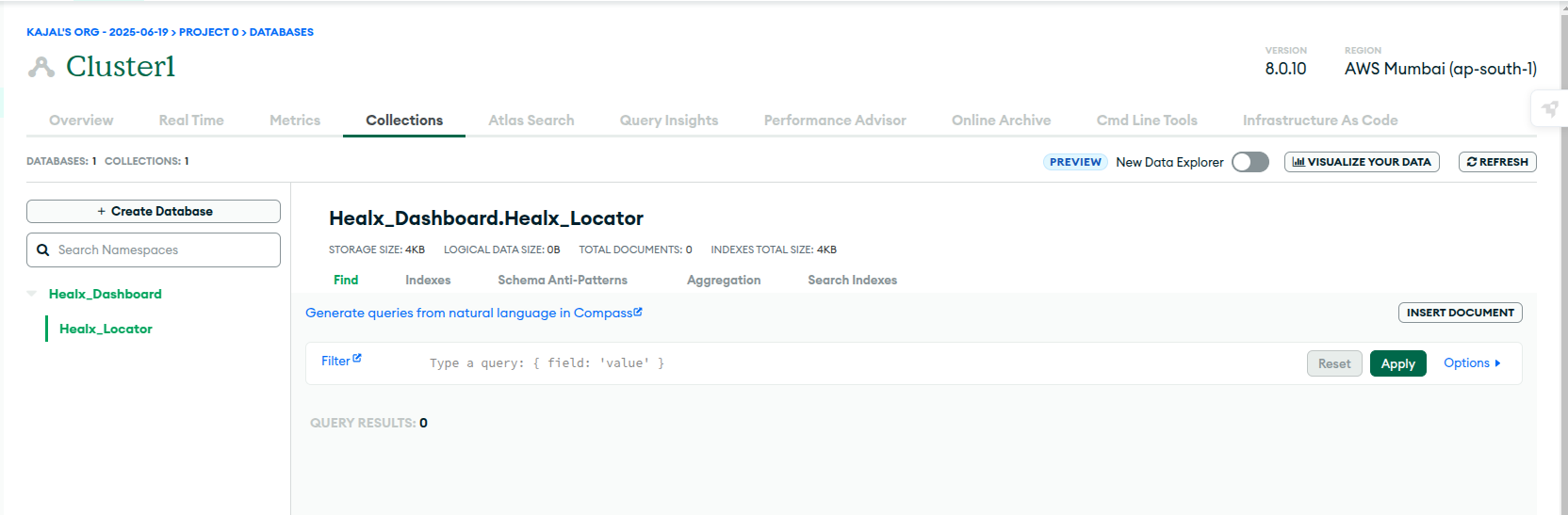
Task: Click the Databases breadcrumb
Action: coord(282,32)
